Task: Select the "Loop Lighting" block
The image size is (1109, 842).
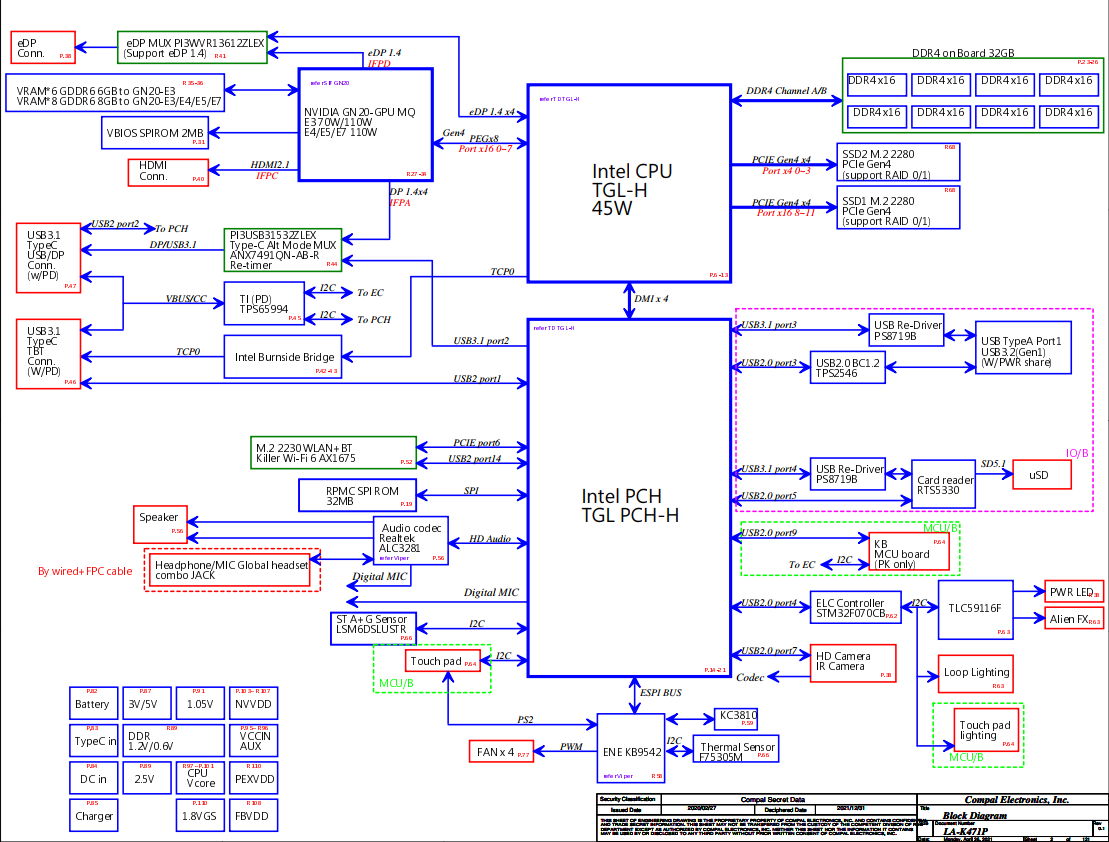Action: pyautogui.click(x=976, y=674)
